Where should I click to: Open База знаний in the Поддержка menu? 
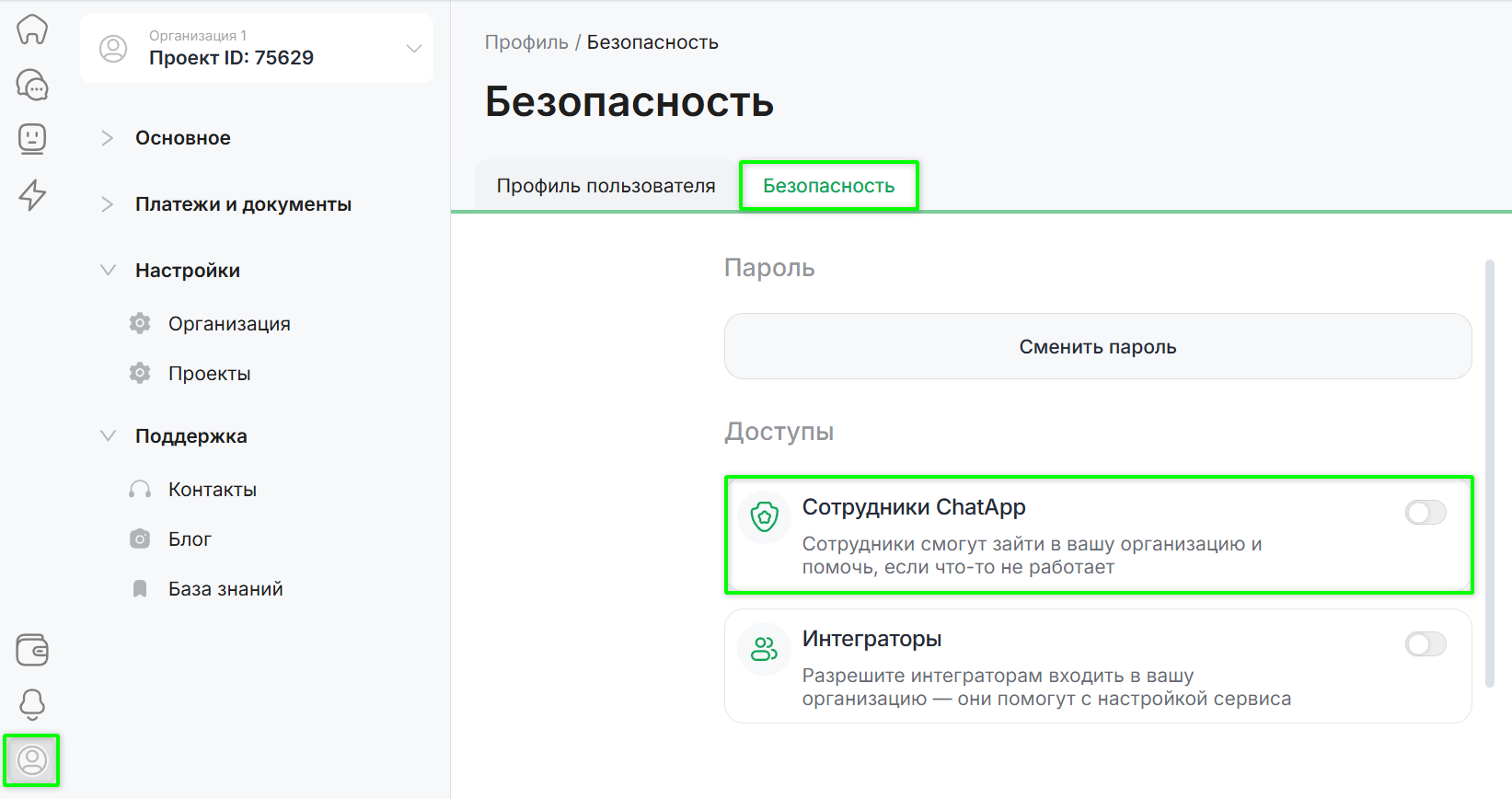225,589
